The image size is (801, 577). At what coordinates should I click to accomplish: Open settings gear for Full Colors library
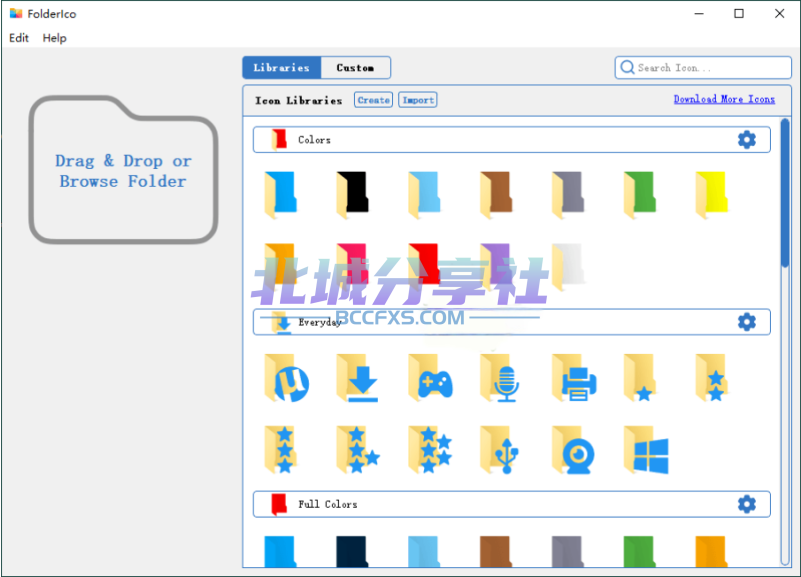click(x=746, y=504)
